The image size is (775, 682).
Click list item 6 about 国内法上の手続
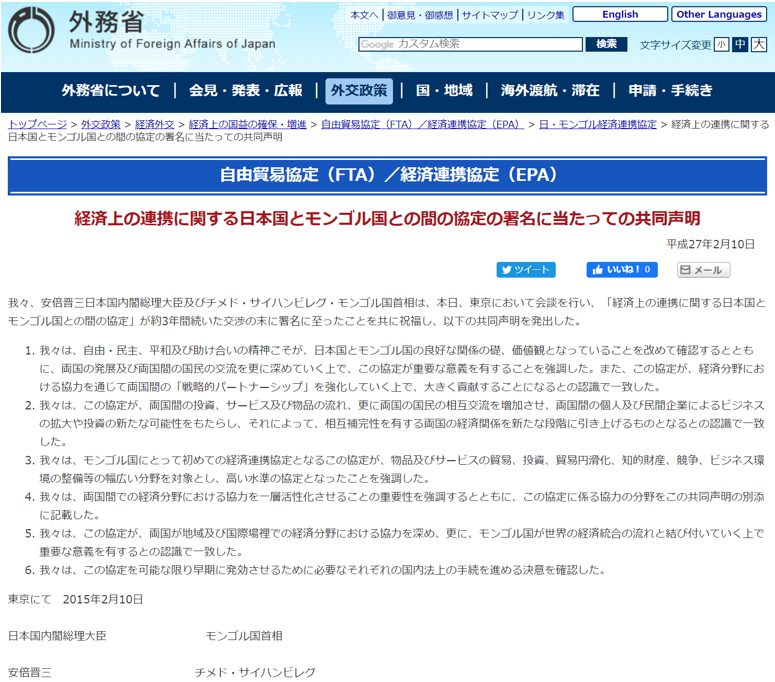click(x=322, y=570)
